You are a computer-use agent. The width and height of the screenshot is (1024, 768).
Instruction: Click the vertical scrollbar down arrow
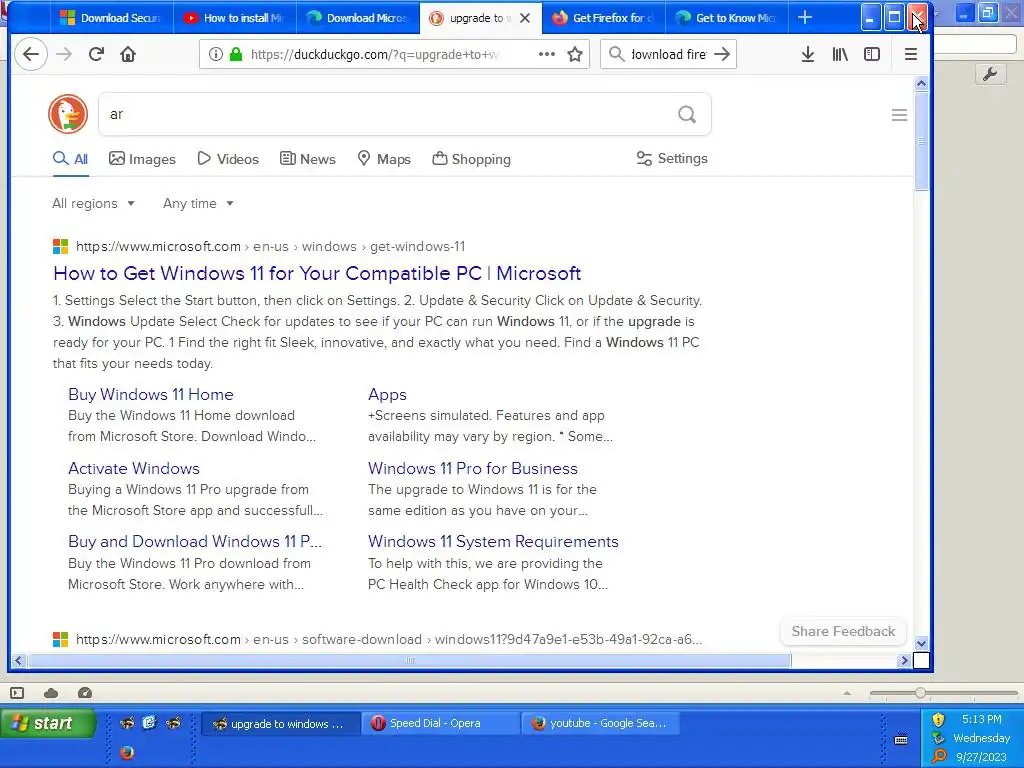pos(921,643)
